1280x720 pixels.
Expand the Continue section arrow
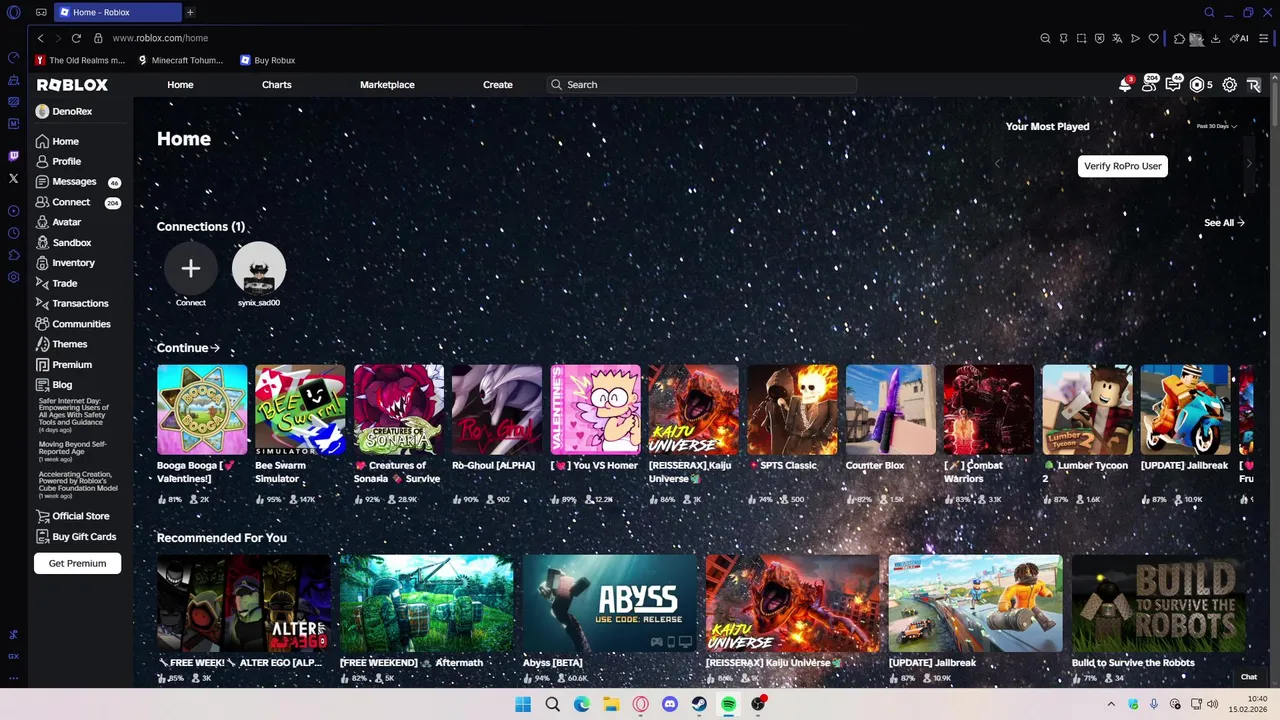click(x=215, y=348)
